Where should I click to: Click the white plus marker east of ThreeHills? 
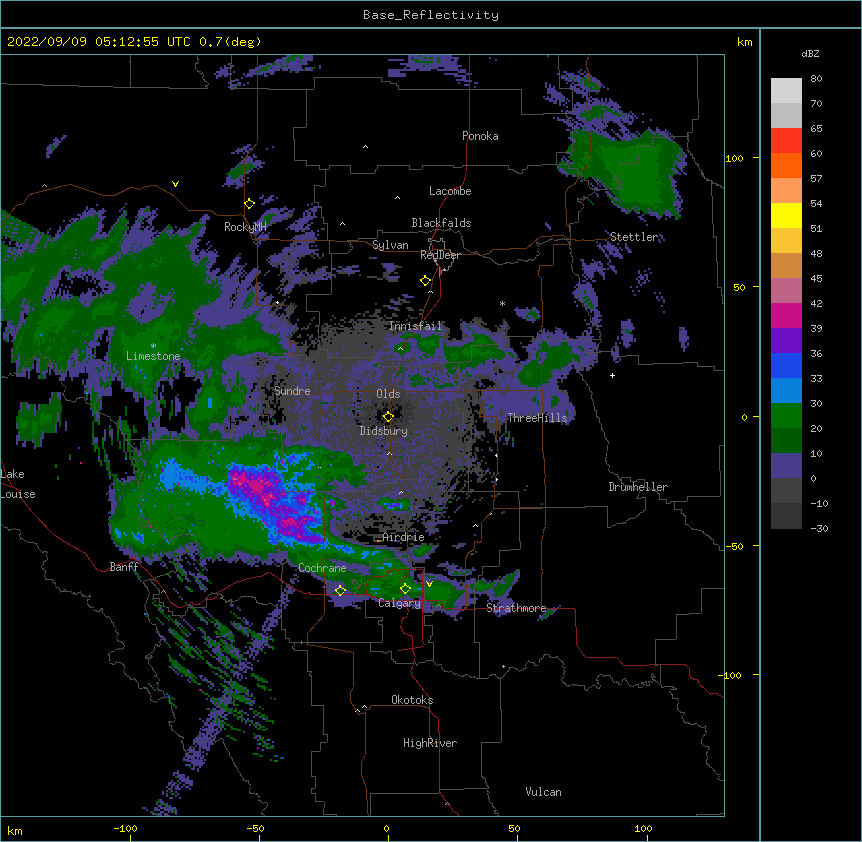click(612, 375)
